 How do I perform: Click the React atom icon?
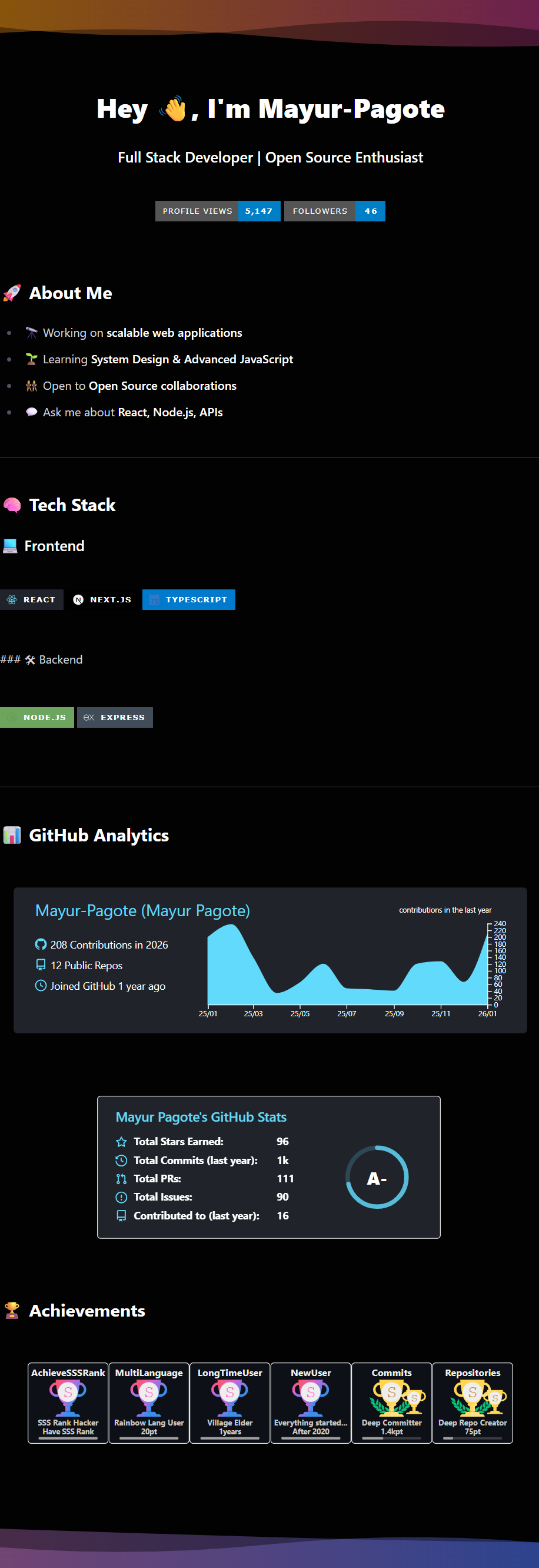click(x=12, y=599)
